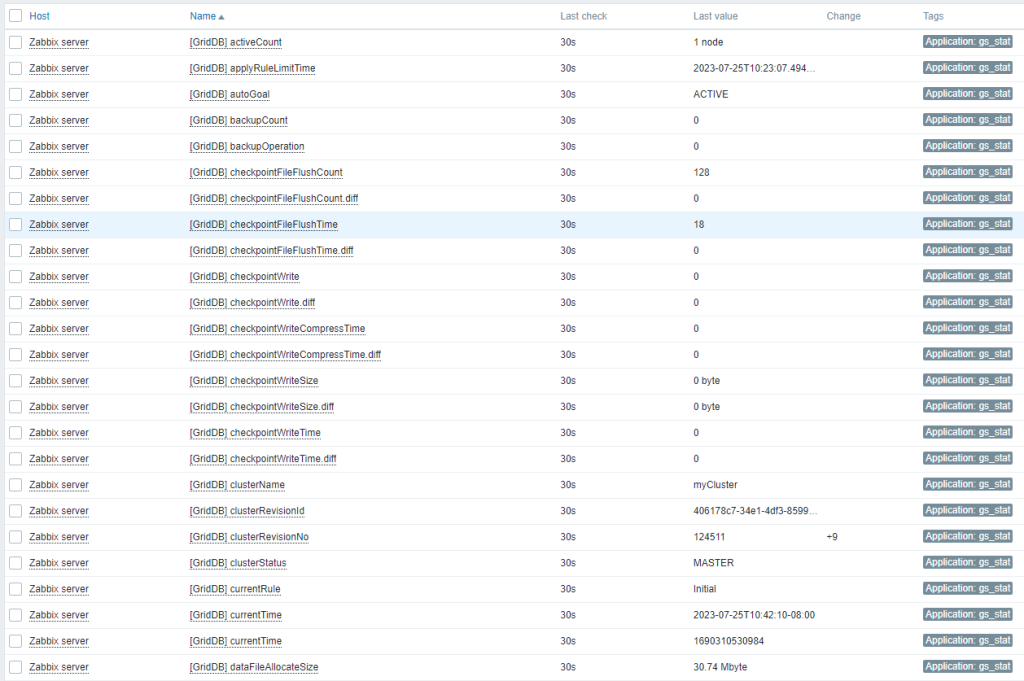Screen dimensions: 1024x681
Task: Select the checkbox for the activeCount row
Action: point(14,42)
